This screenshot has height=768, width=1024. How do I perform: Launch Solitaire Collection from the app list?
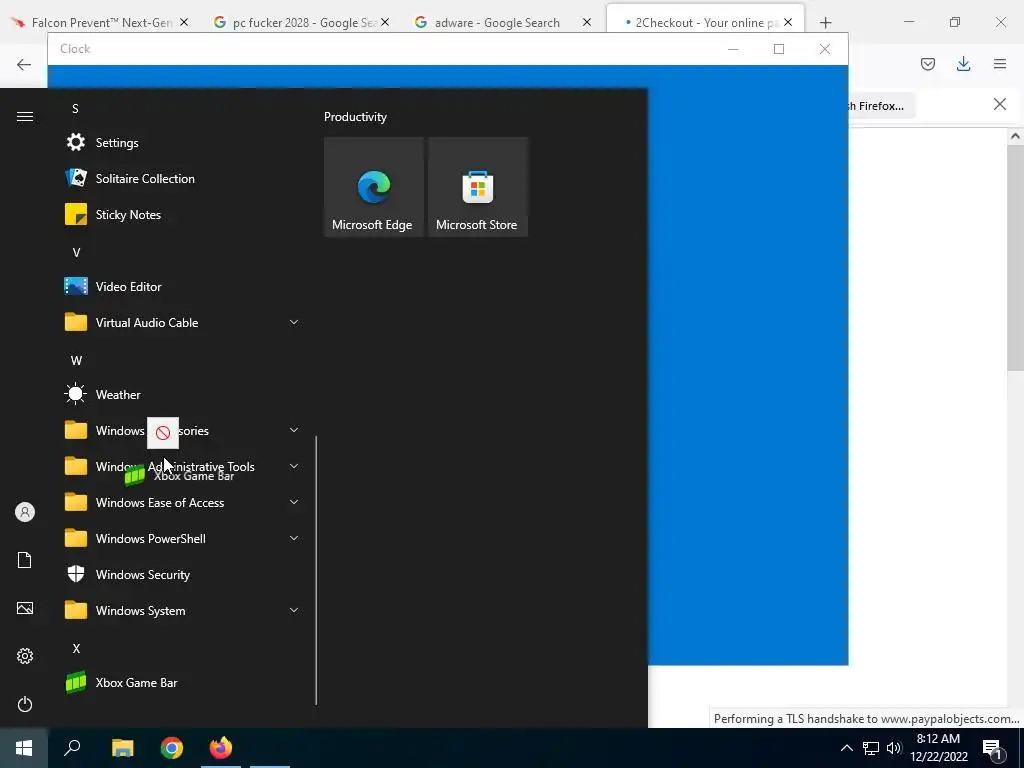(183, 178)
